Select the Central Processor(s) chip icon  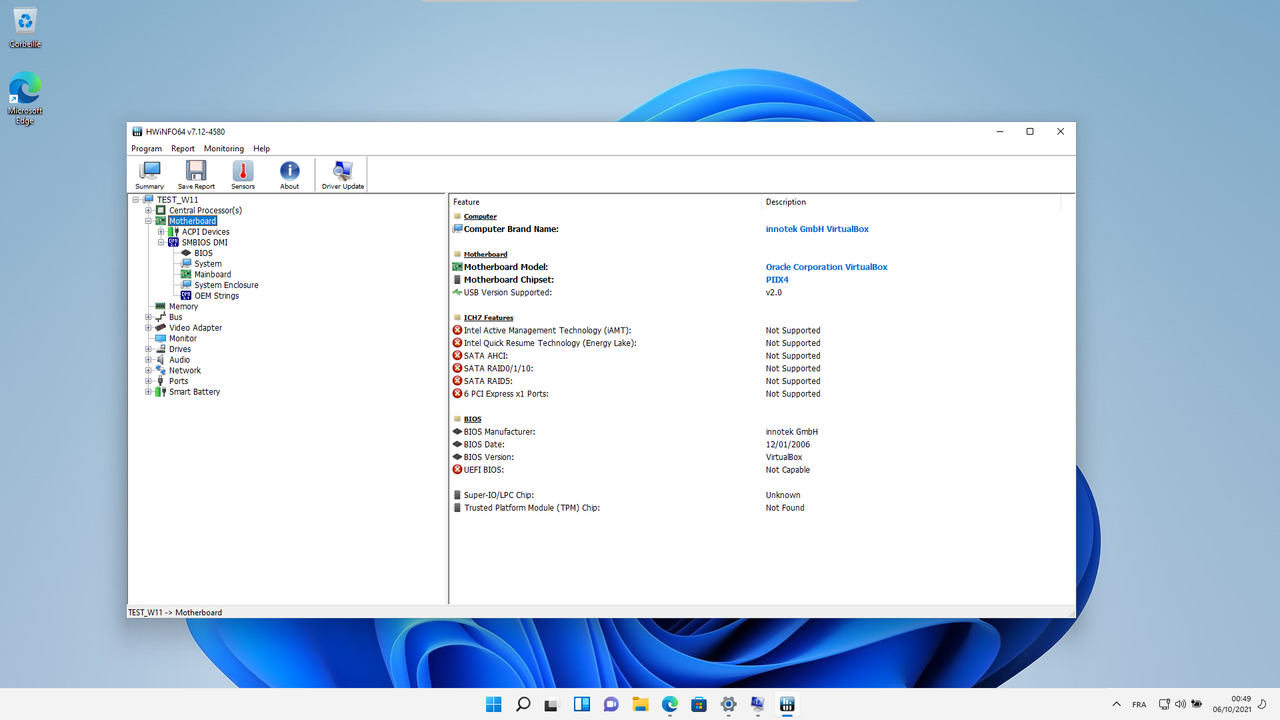(161, 210)
